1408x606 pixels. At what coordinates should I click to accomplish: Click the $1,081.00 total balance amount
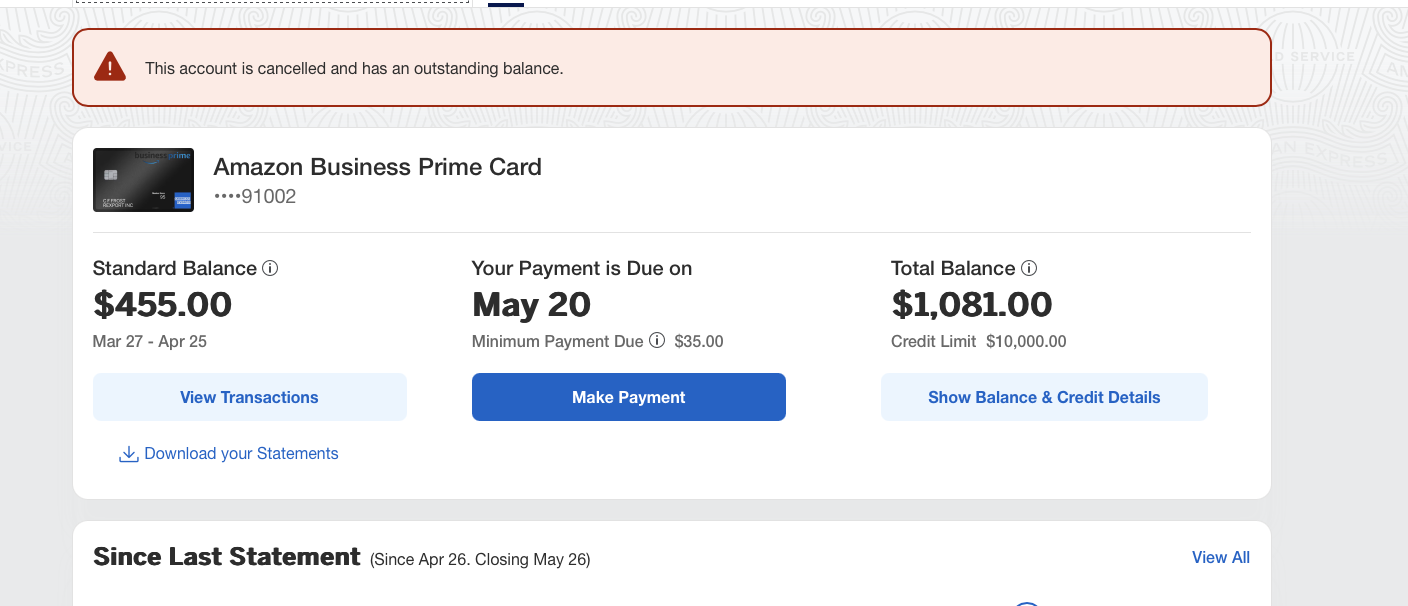[971, 305]
